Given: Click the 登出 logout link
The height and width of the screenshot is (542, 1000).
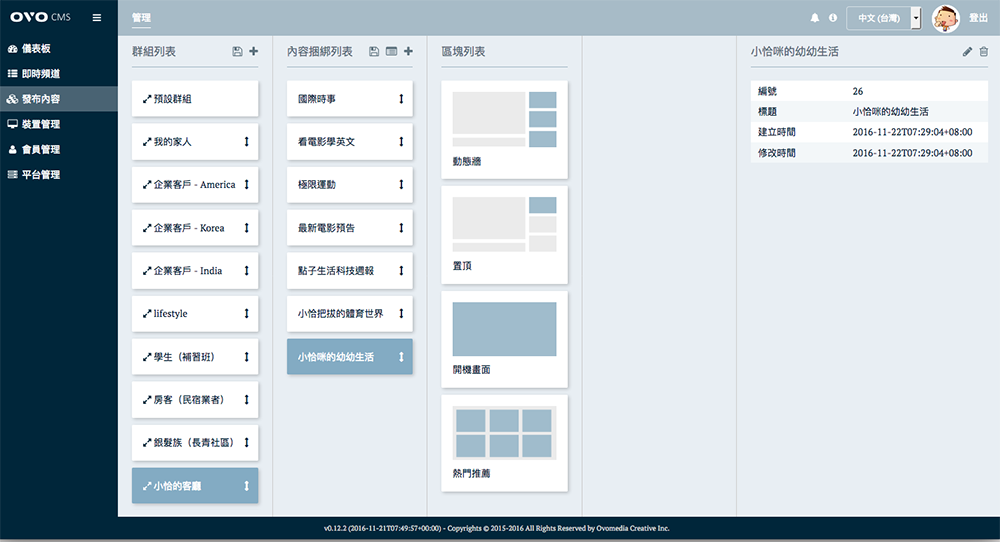Looking at the screenshot, I should 978,18.
